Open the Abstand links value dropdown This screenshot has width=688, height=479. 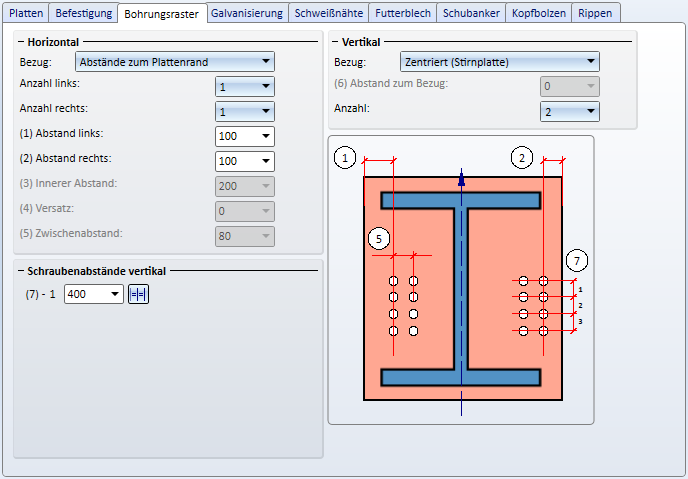[x=244, y=136]
